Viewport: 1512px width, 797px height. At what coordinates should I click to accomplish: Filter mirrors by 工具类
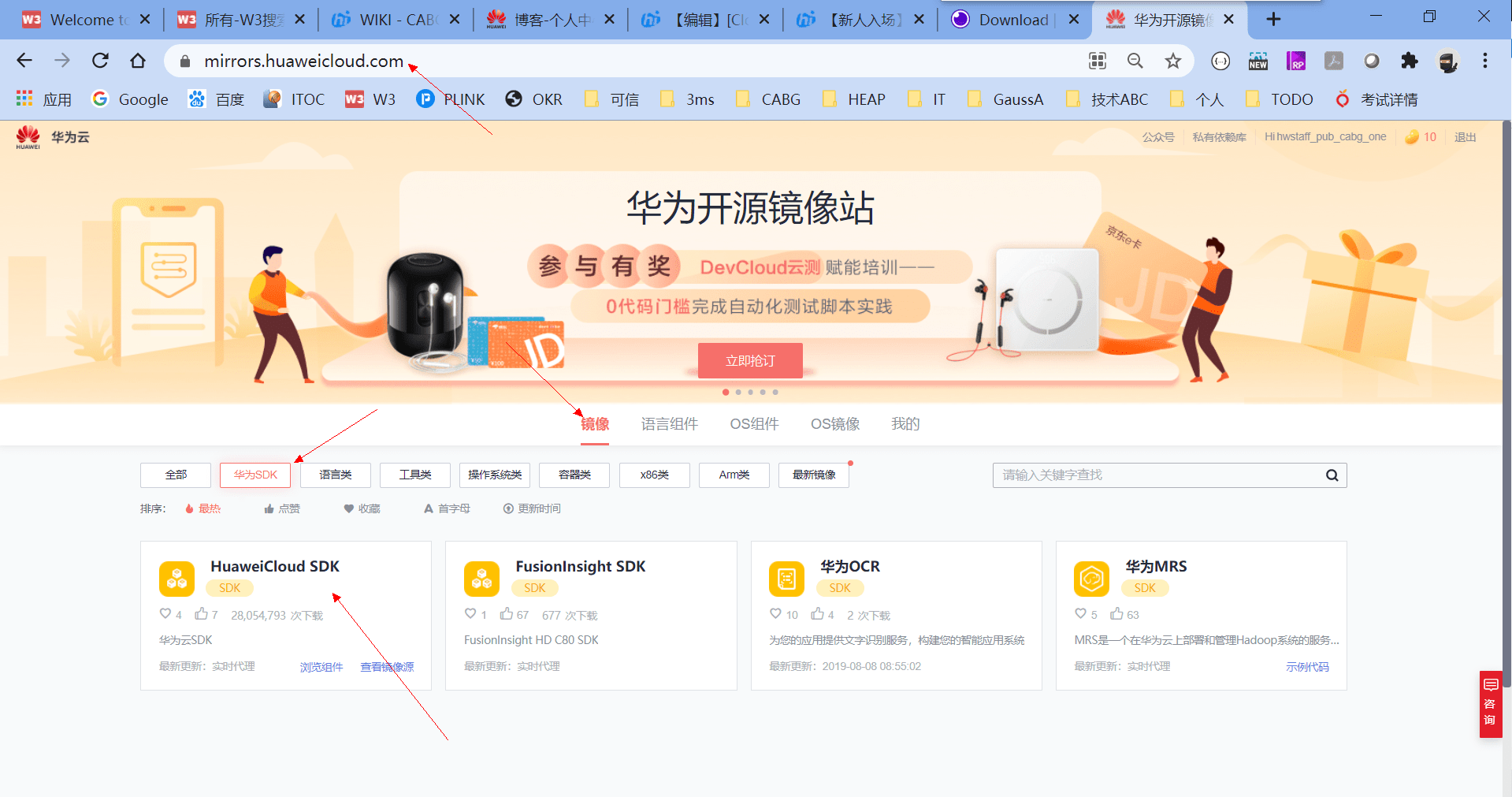pyautogui.click(x=415, y=475)
